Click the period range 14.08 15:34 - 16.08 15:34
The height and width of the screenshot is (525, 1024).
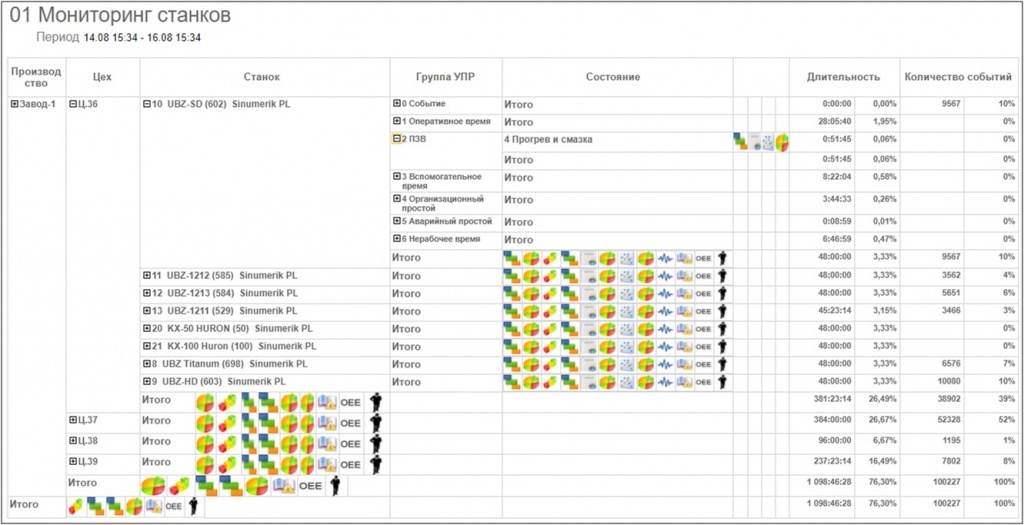[142, 38]
